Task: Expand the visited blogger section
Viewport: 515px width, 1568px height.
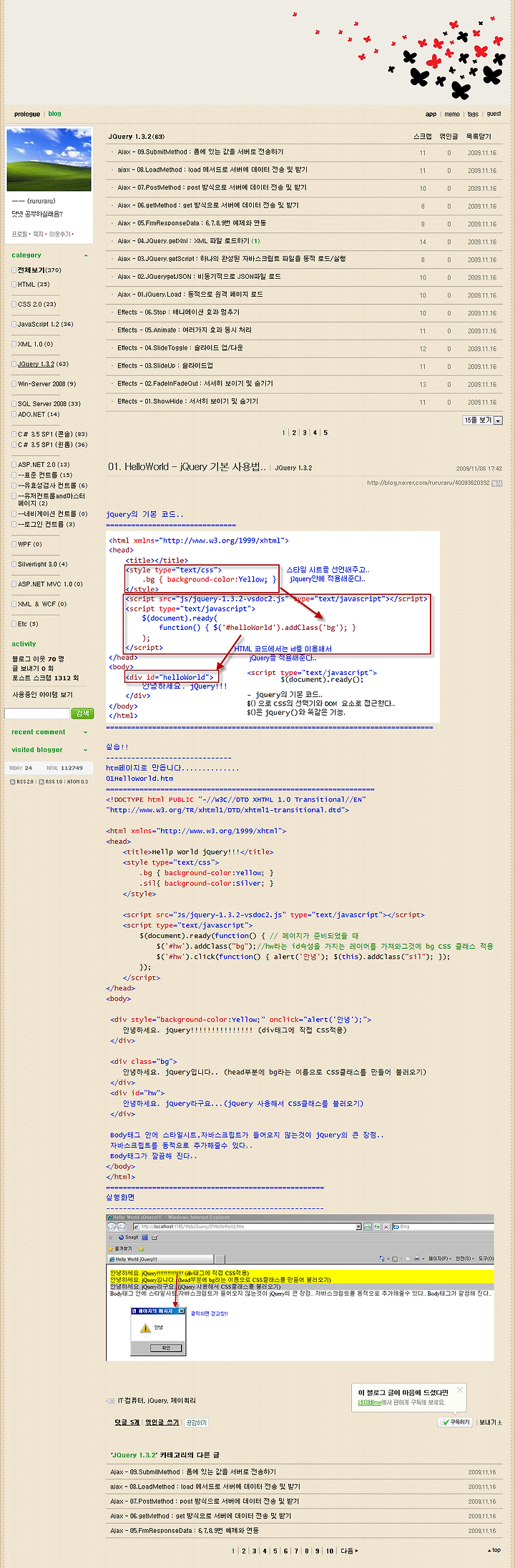Action: pos(86,751)
